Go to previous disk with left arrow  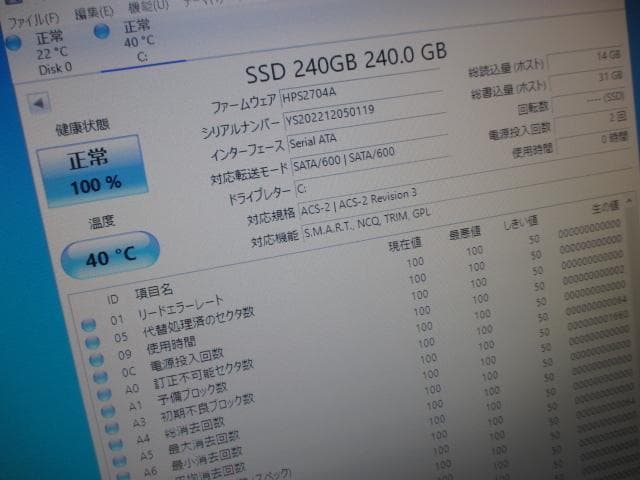click(40, 104)
